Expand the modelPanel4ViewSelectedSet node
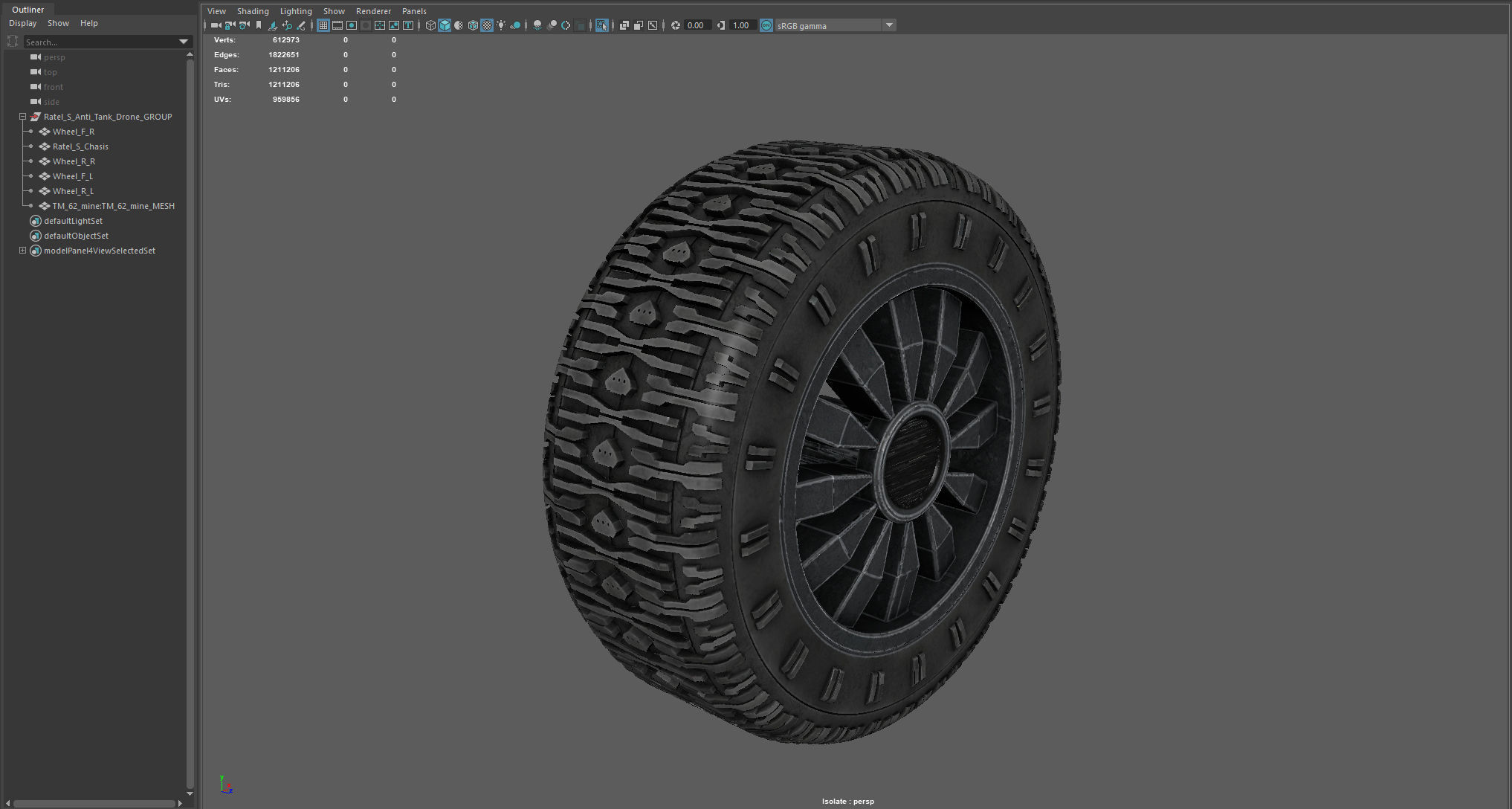Viewport: 1512px width, 809px height. [23, 251]
